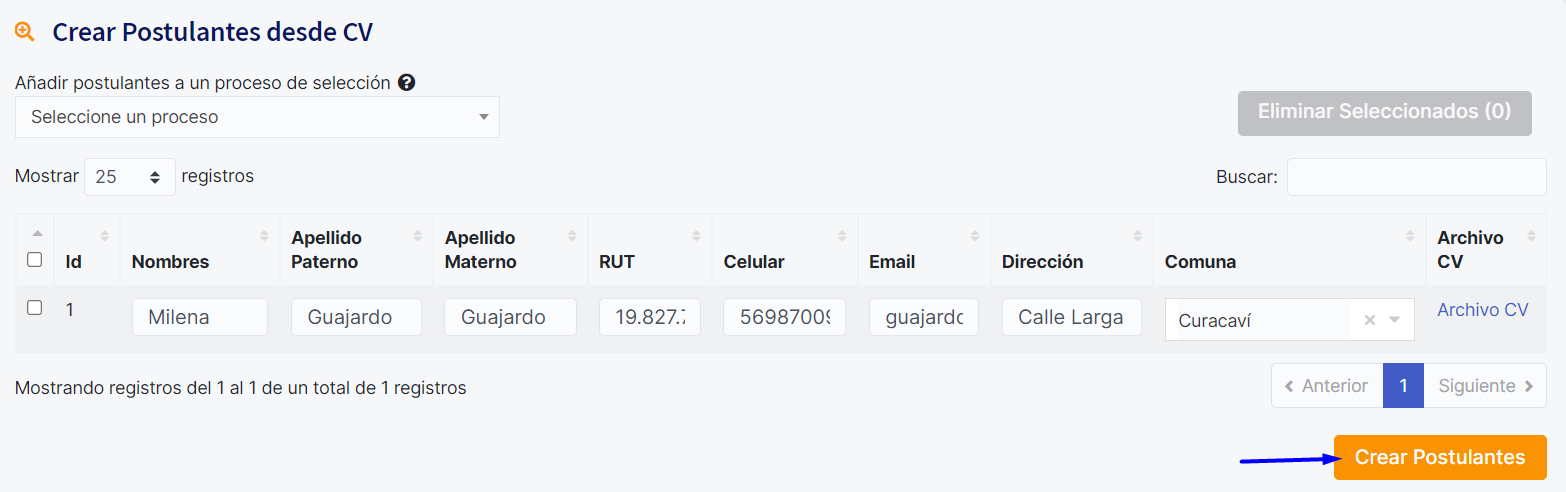Sort by Celular column sort icon
Screen dimensions: 1566x492
(x=841, y=236)
